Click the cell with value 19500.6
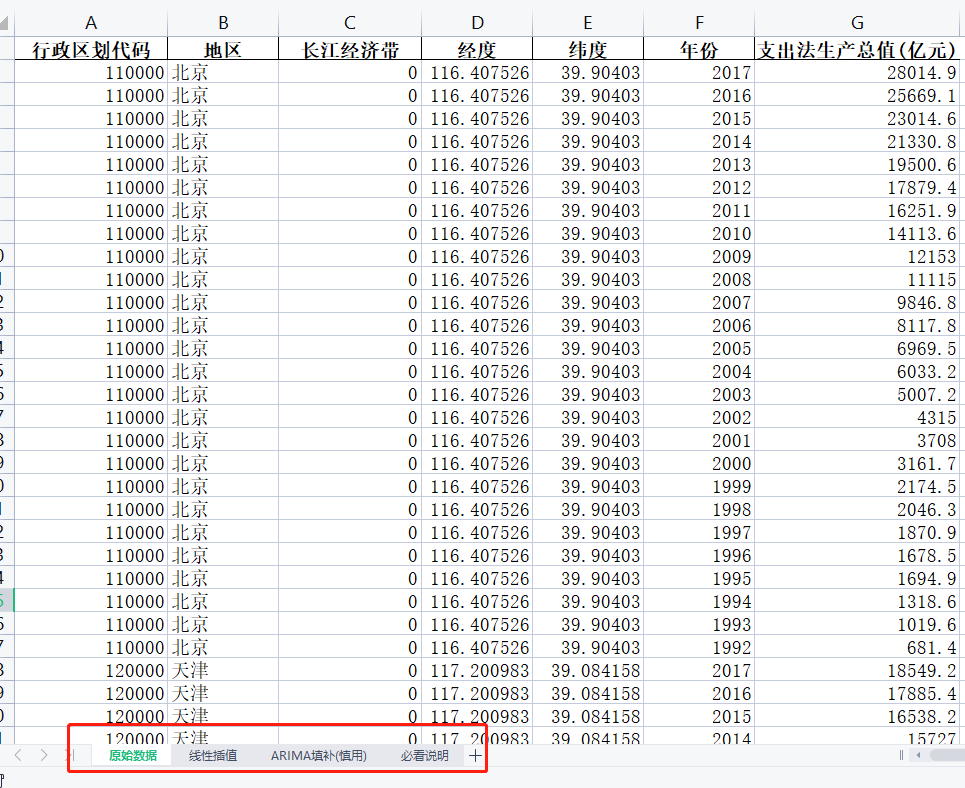Image resolution: width=965 pixels, height=788 pixels. point(857,164)
